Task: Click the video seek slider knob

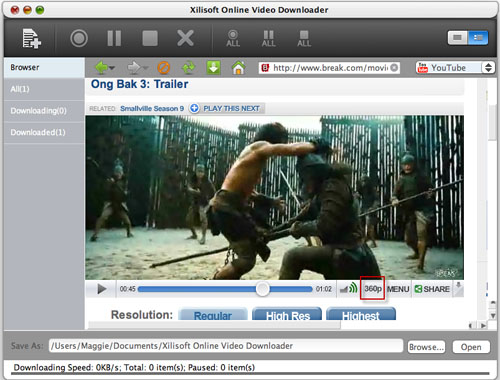Action: coord(262,289)
